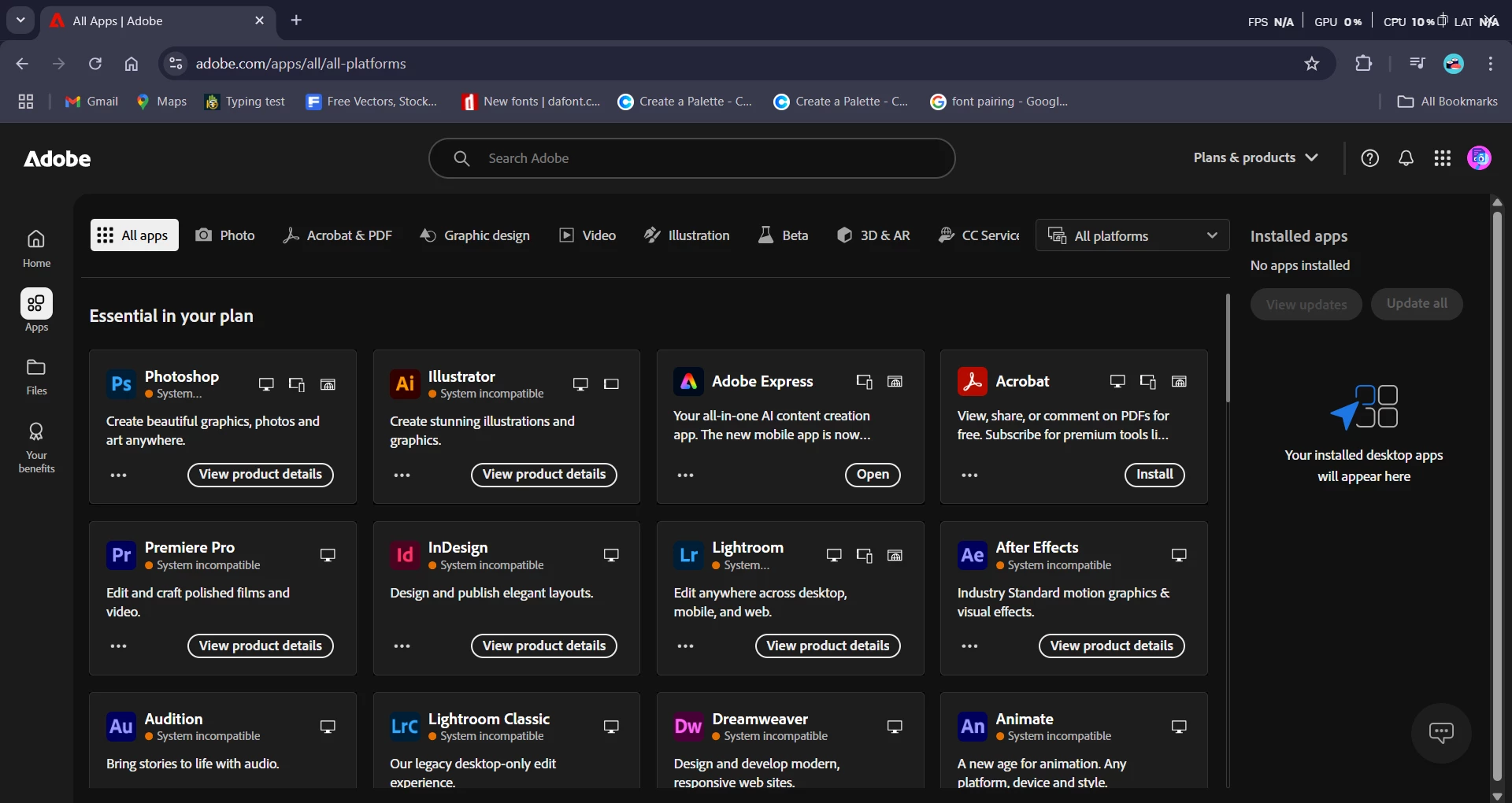The height and width of the screenshot is (803, 1512).
Task: Click the Illustrator Ai app icon
Action: [405, 383]
